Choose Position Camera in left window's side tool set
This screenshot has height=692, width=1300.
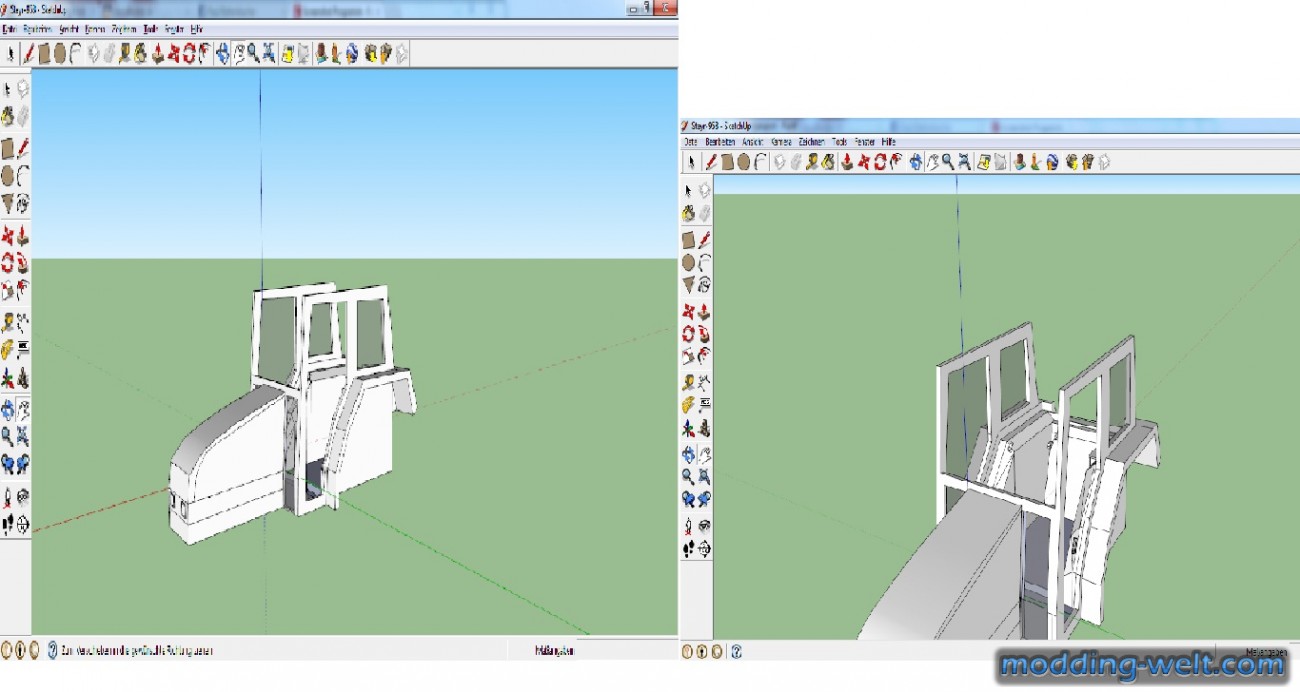[x=8, y=497]
